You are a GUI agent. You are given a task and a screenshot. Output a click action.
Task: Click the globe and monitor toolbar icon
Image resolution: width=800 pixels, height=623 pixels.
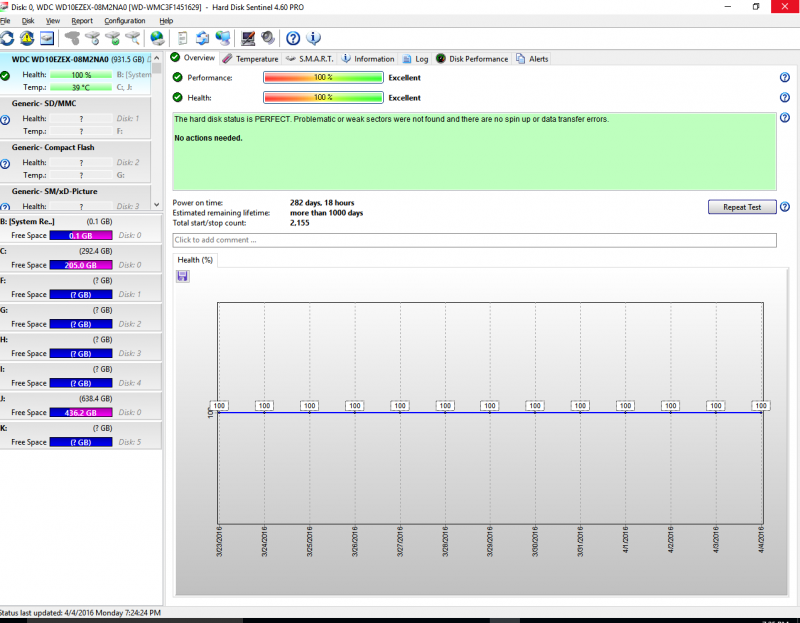(223, 38)
